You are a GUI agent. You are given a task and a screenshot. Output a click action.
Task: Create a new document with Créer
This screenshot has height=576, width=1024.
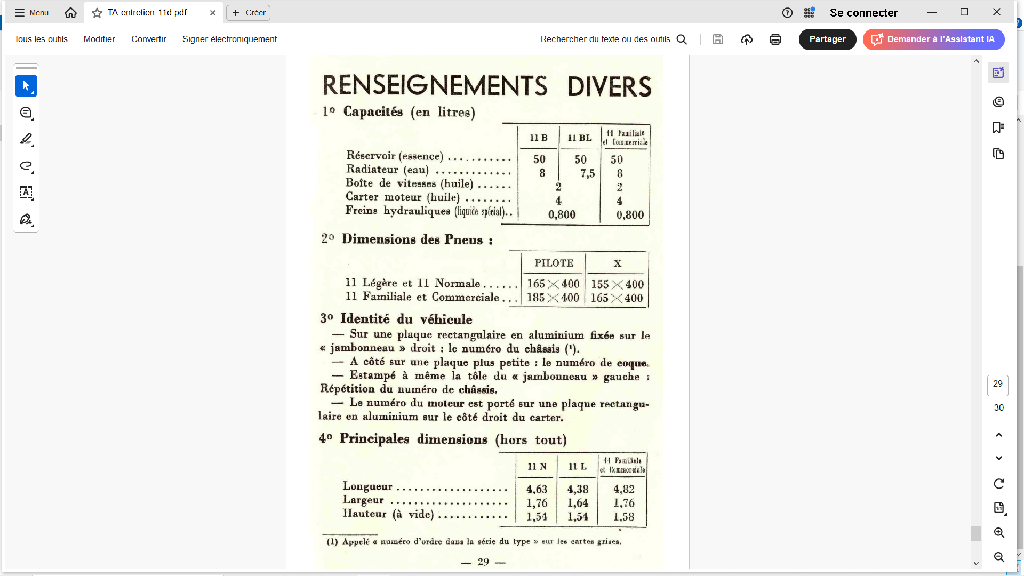point(247,13)
